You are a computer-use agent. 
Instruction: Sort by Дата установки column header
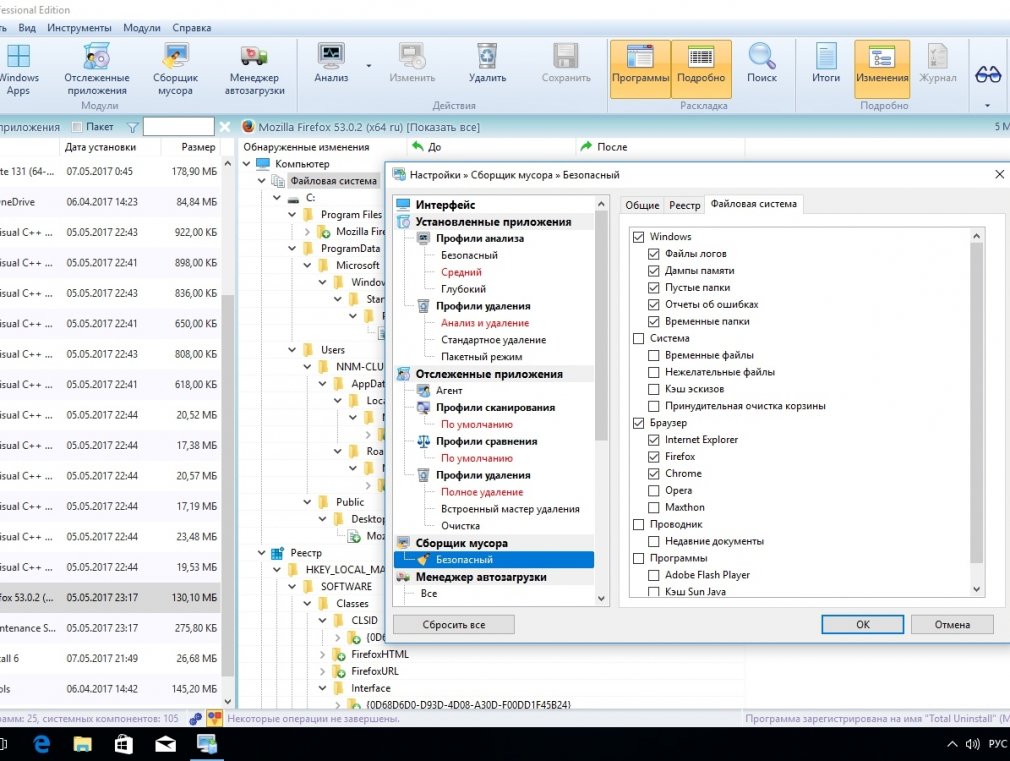(x=100, y=147)
